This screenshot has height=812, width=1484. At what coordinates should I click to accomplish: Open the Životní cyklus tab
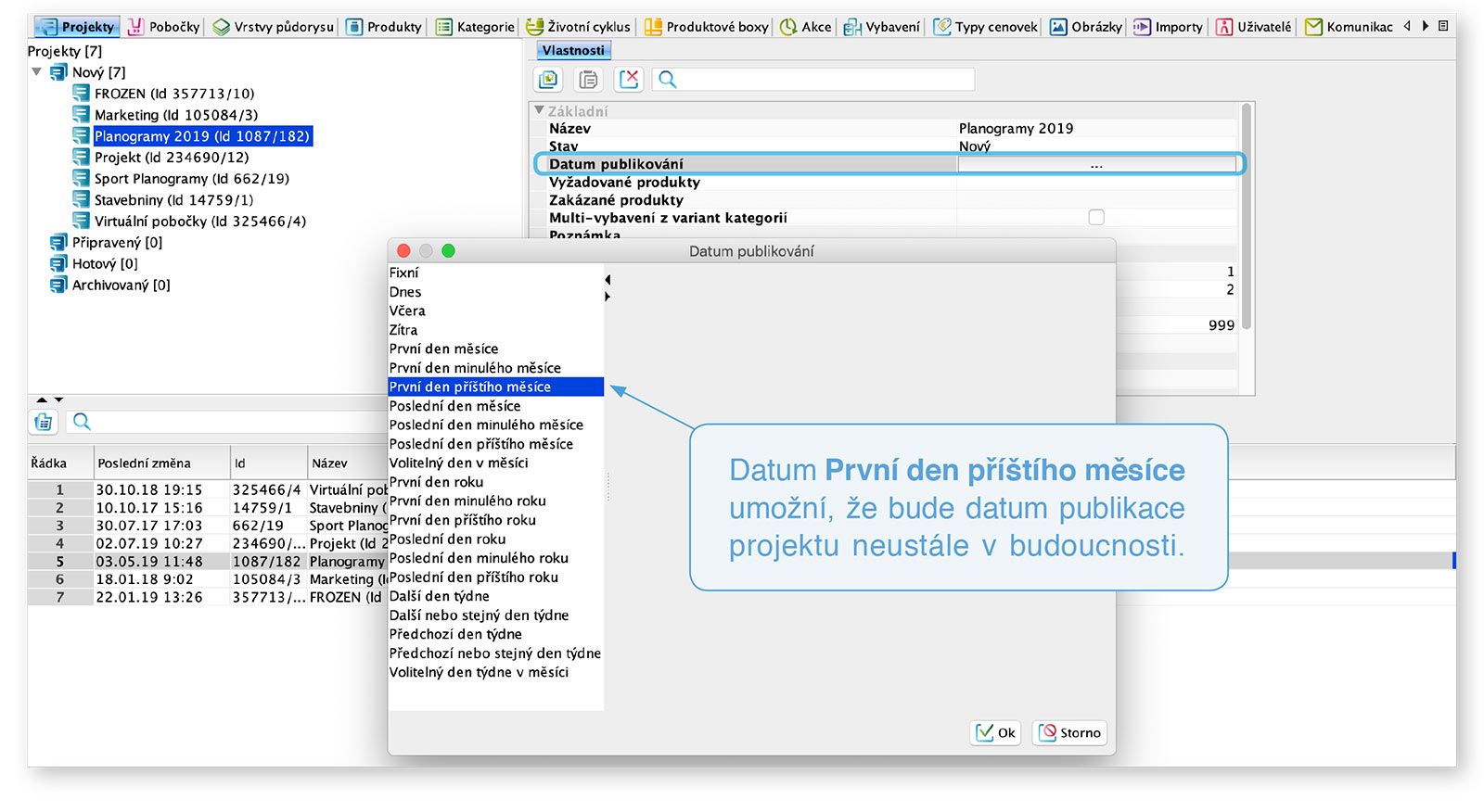tap(578, 27)
